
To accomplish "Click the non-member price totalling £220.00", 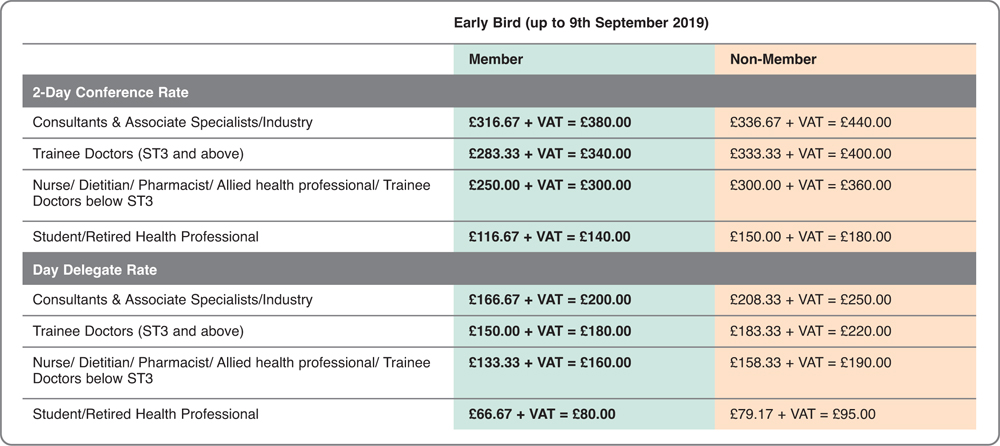I will pyautogui.click(x=811, y=331).
